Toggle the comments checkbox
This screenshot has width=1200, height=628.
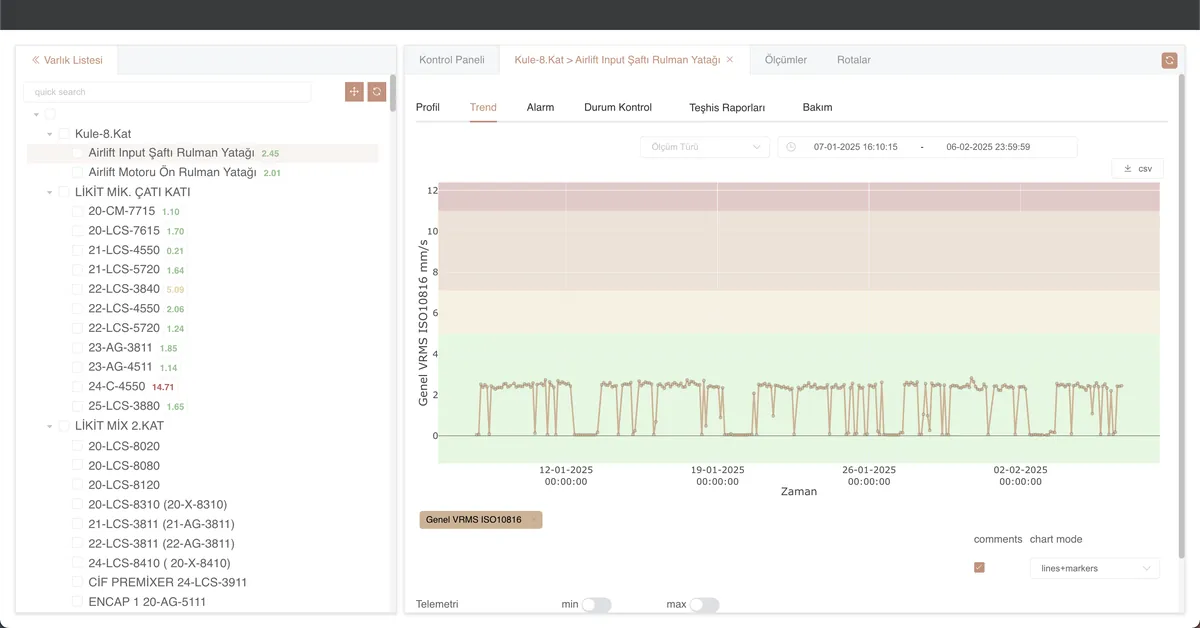979,567
